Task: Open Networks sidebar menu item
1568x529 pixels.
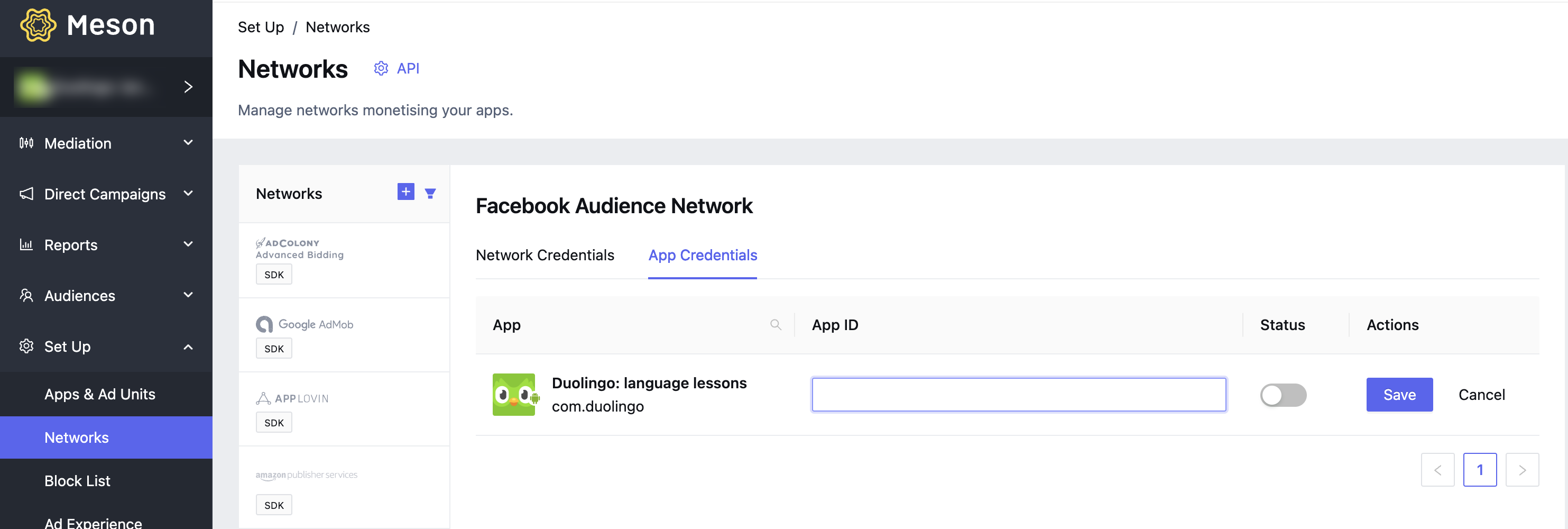Action: point(106,437)
